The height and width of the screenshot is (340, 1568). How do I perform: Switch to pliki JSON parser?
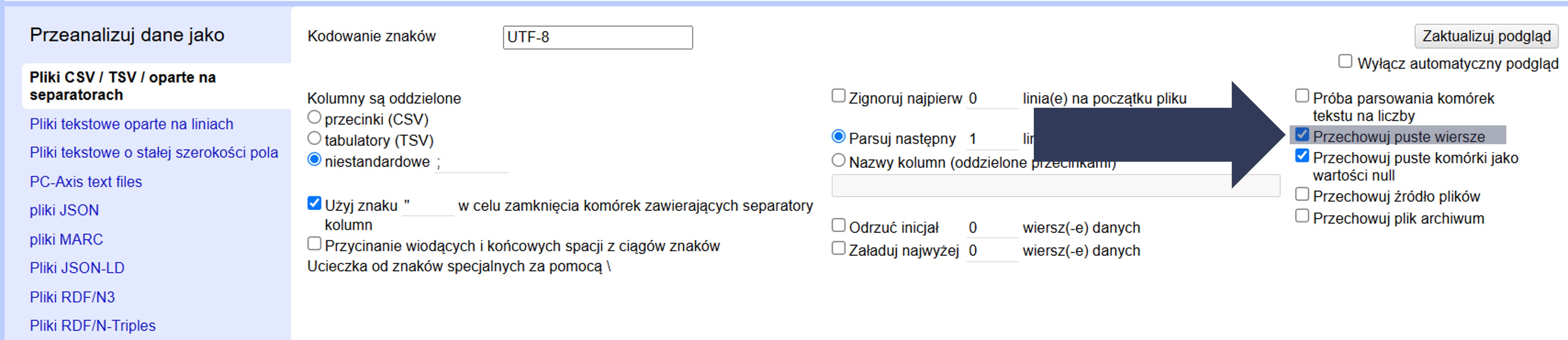(x=64, y=210)
